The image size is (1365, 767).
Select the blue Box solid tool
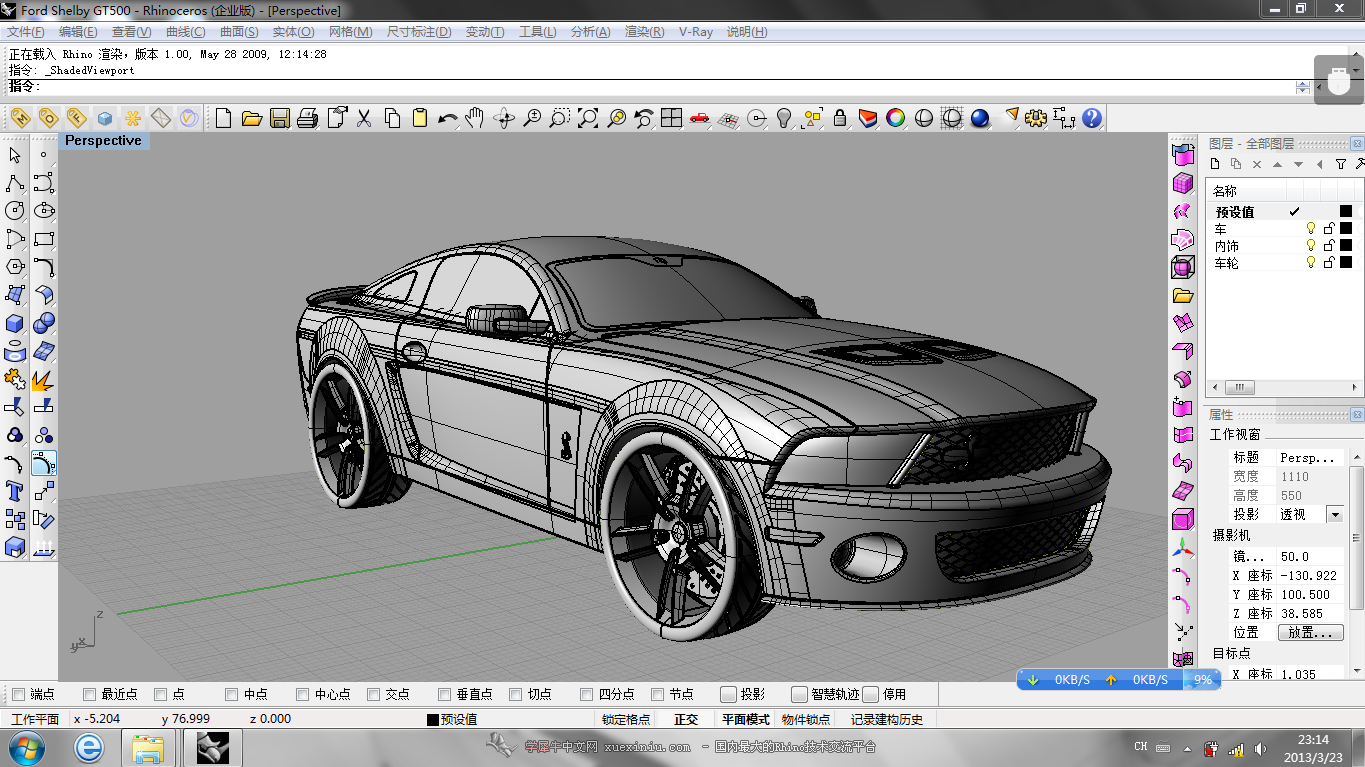[x=15, y=323]
